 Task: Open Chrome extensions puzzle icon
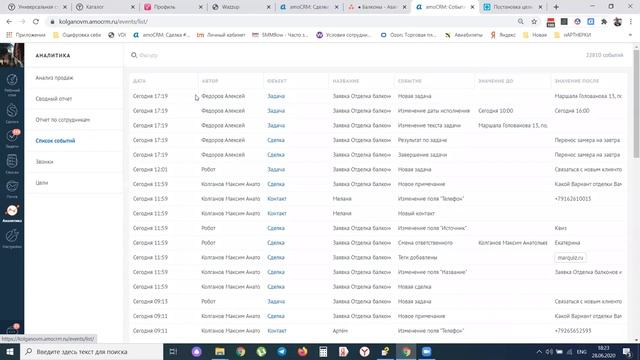point(604,22)
